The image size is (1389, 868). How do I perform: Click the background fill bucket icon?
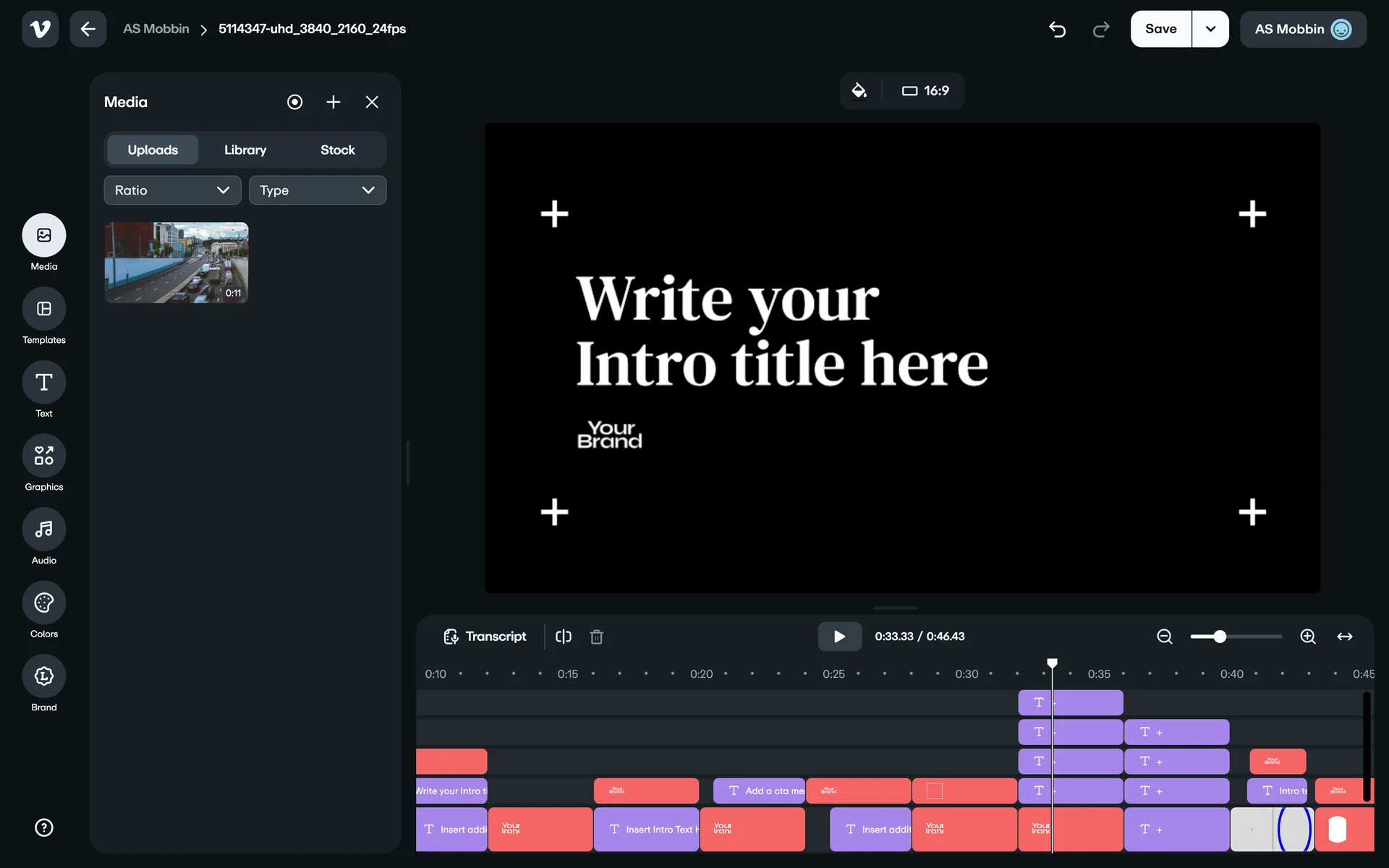pyautogui.click(x=859, y=91)
